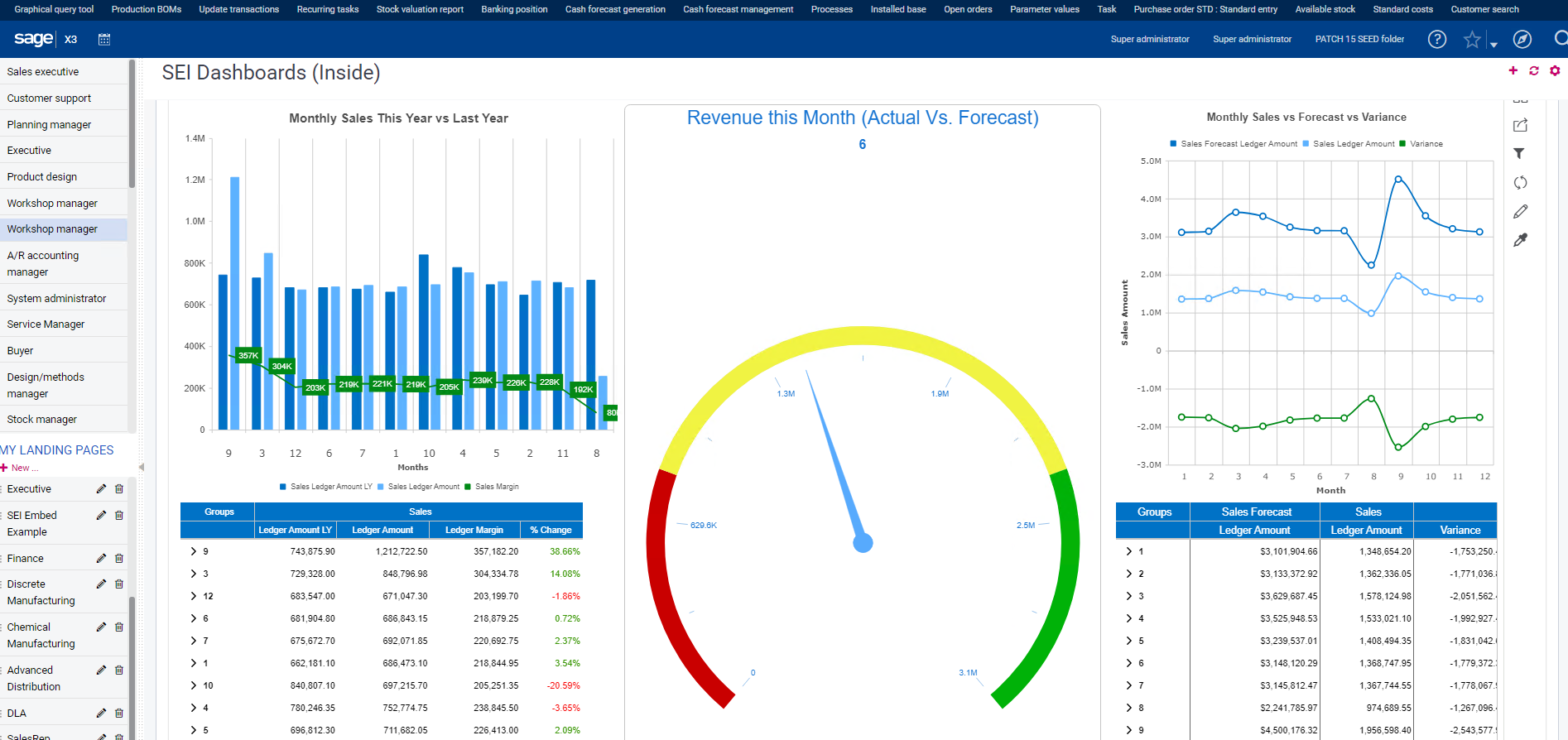
Task: Open Stock valuation report menu item
Action: click(420, 9)
